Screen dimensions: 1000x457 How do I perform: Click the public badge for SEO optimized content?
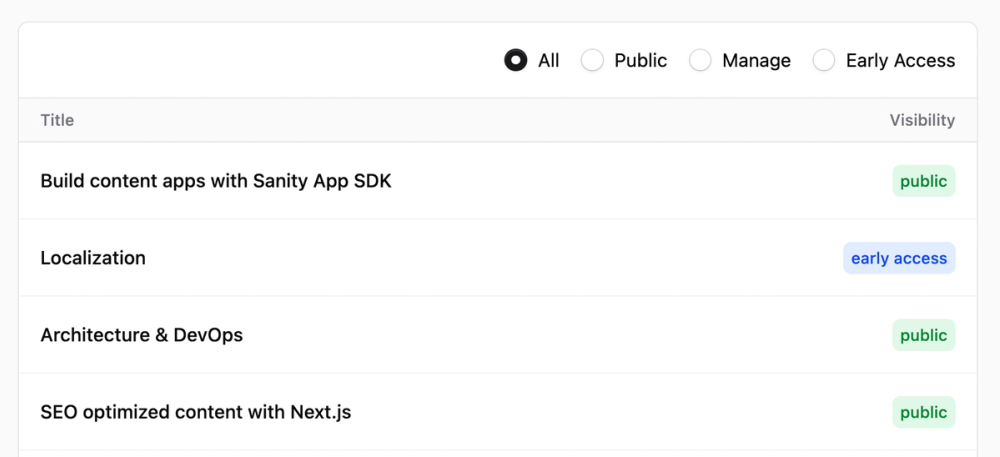(x=923, y=412)
